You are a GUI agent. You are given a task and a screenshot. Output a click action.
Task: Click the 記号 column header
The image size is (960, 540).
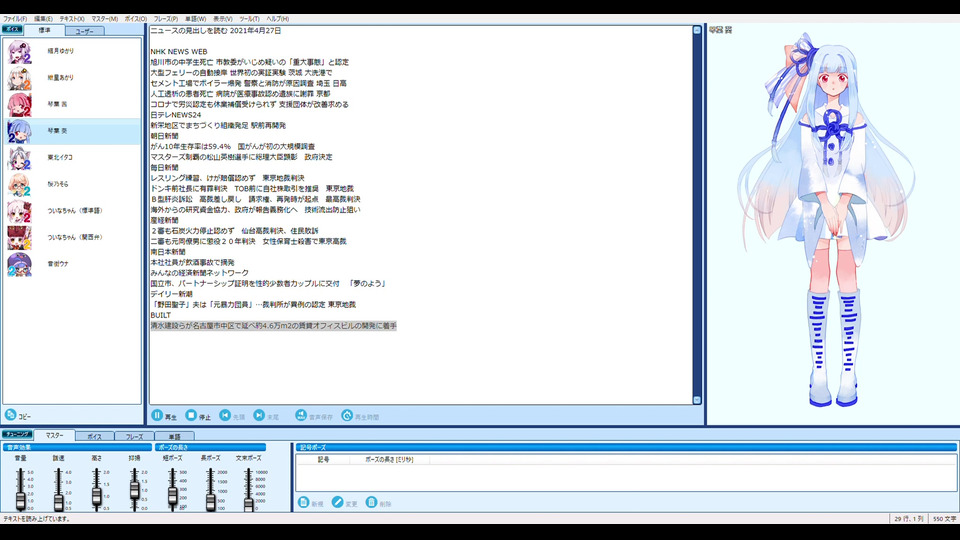[x=323, y=459]
